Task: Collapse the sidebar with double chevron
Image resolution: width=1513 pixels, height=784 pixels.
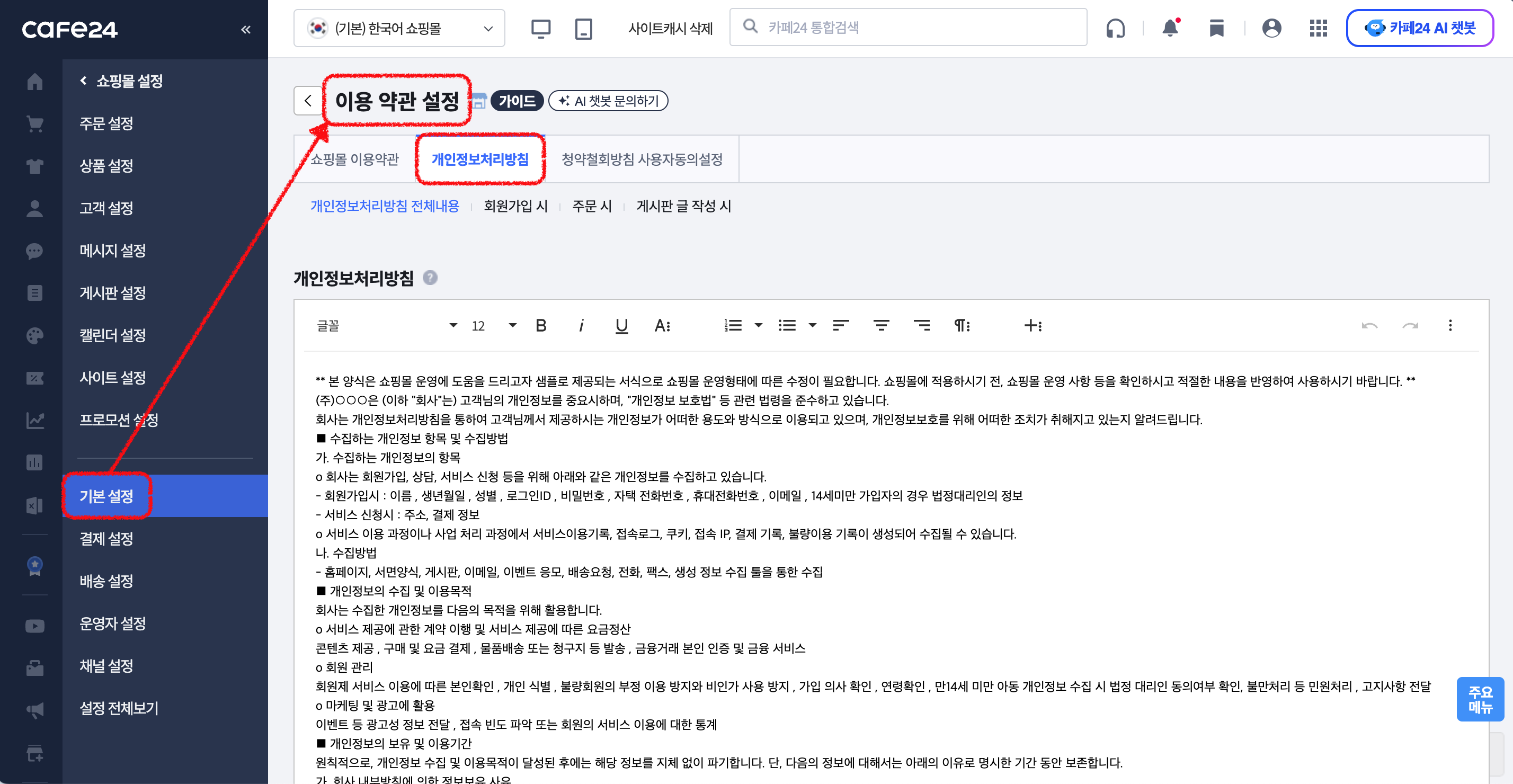Action: point(245,29)
